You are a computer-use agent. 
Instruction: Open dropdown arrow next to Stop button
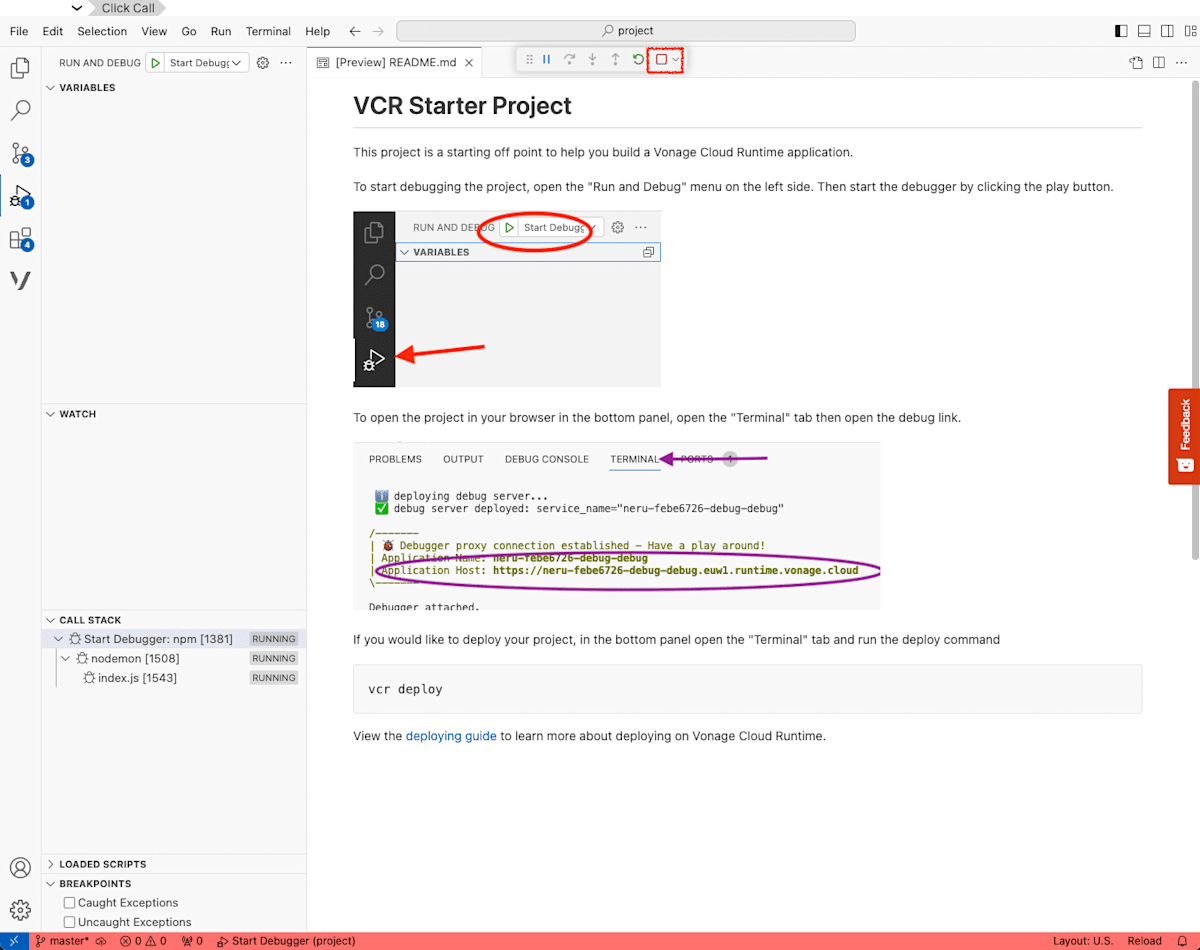(677, 60)
